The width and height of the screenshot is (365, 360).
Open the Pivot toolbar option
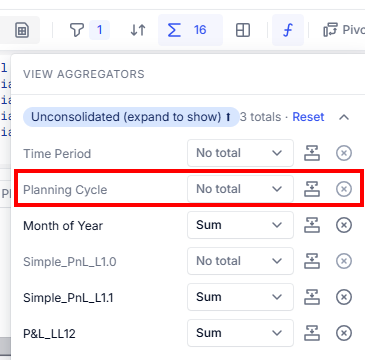(344, 30)
